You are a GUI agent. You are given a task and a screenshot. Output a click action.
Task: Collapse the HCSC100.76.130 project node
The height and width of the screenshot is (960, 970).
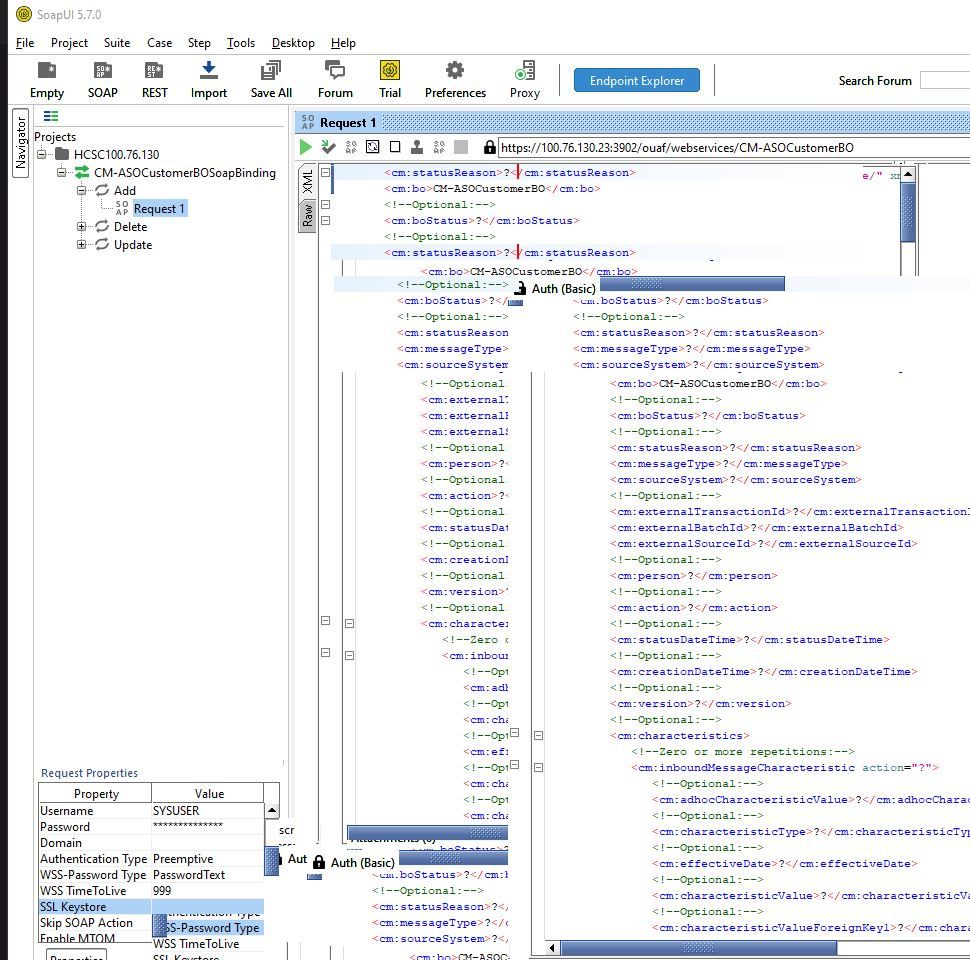click(x=43, y=155)
